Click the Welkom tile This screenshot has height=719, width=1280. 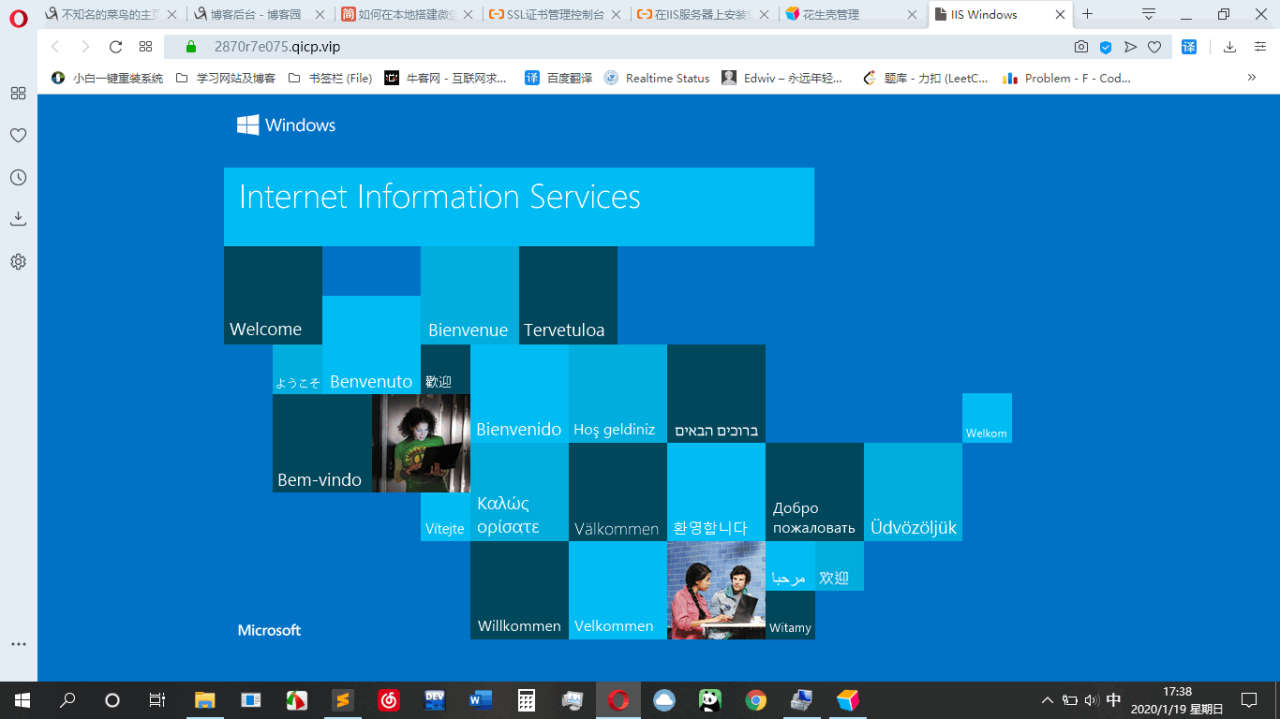click(987, 418)
